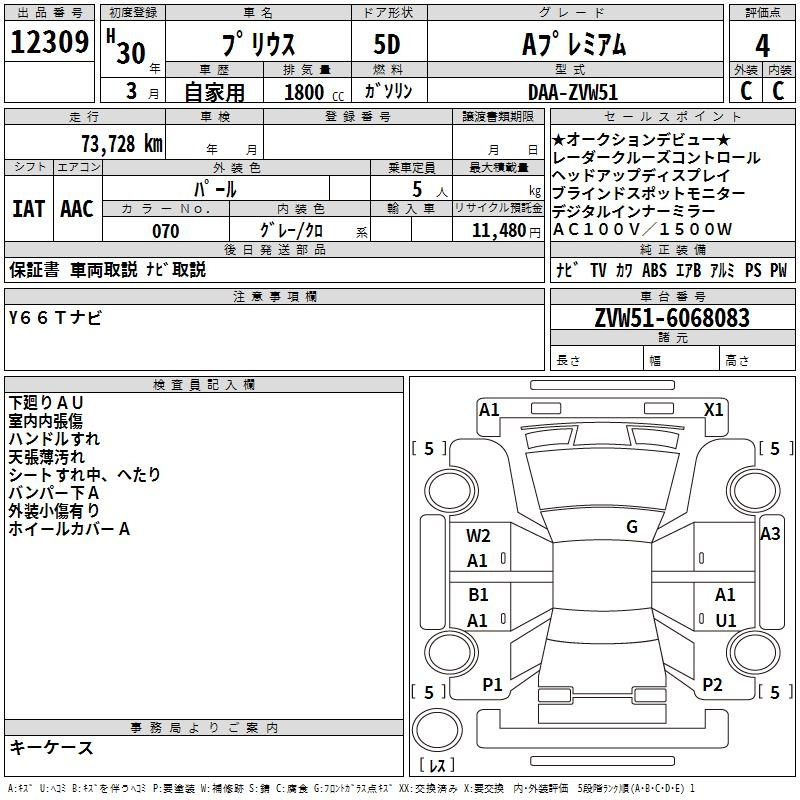Click the exterior grade C under 外装
The image size is (800, 800).
[746, 91]
